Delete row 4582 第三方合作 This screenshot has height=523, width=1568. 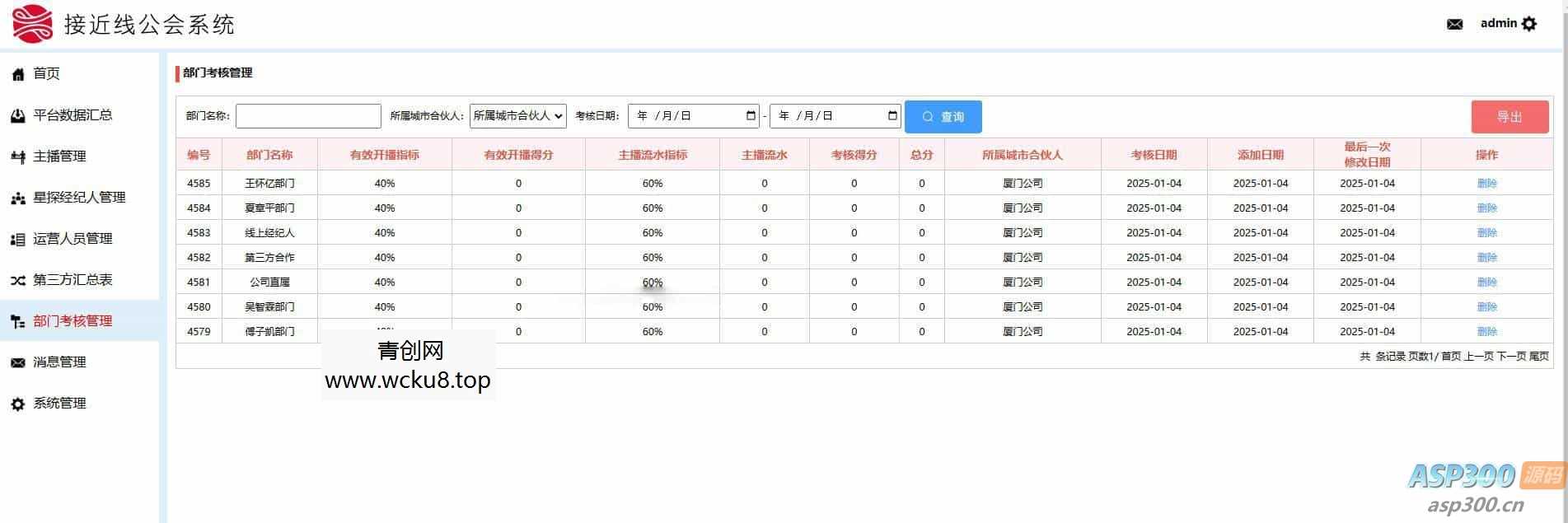(x=1486, y=257)
